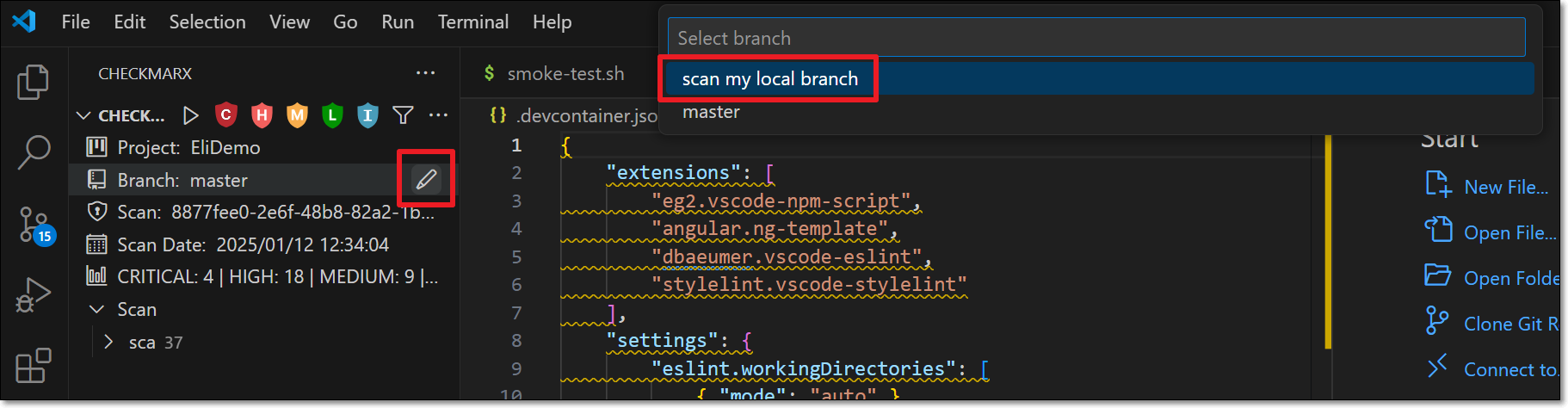Click "dbaeumer.vscode-eslint" string
1568x408 pixels.
point(787,257)
